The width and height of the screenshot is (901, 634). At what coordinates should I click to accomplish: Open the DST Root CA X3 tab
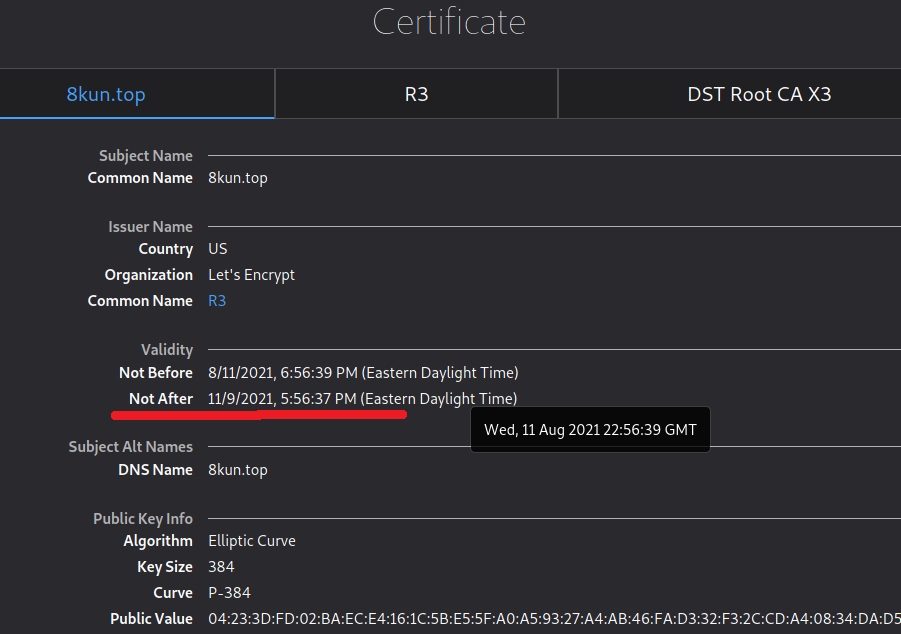(x=730, y=94)
